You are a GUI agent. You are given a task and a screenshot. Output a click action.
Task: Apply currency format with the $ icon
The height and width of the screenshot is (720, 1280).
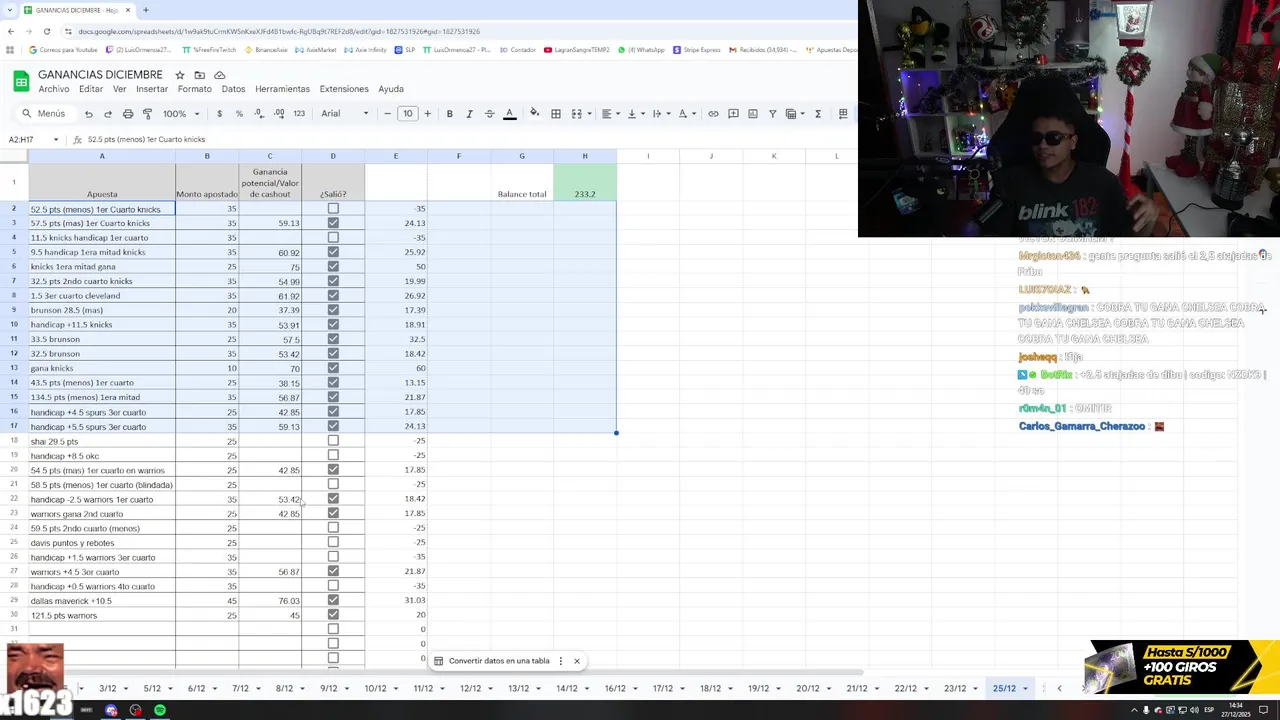(219, 114)
